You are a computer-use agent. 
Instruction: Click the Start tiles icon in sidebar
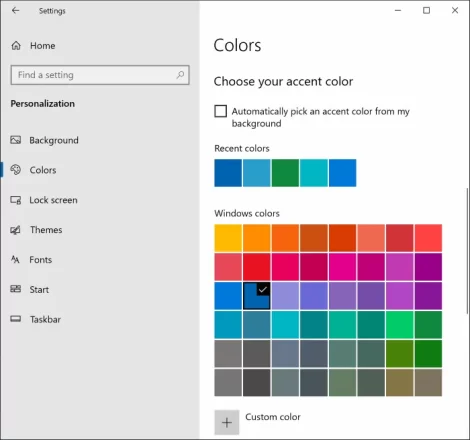(16, 289)
